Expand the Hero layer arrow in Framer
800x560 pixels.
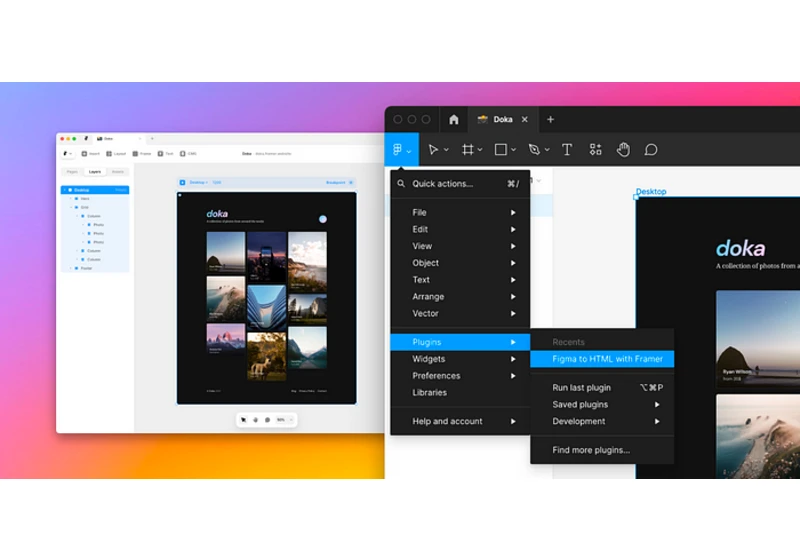click(x=71, y=198)
